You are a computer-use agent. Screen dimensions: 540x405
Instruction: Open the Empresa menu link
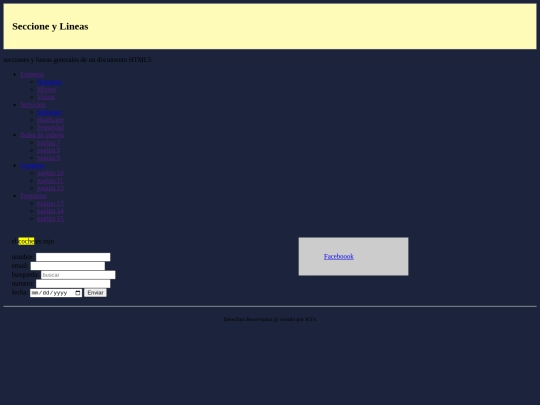click(32, 74)
